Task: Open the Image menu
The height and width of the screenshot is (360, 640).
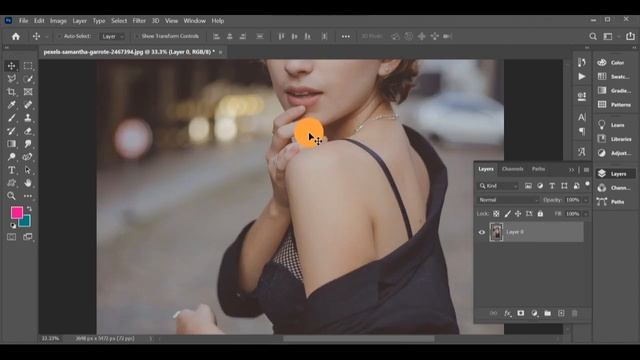Action: click(x=58, y=20)
